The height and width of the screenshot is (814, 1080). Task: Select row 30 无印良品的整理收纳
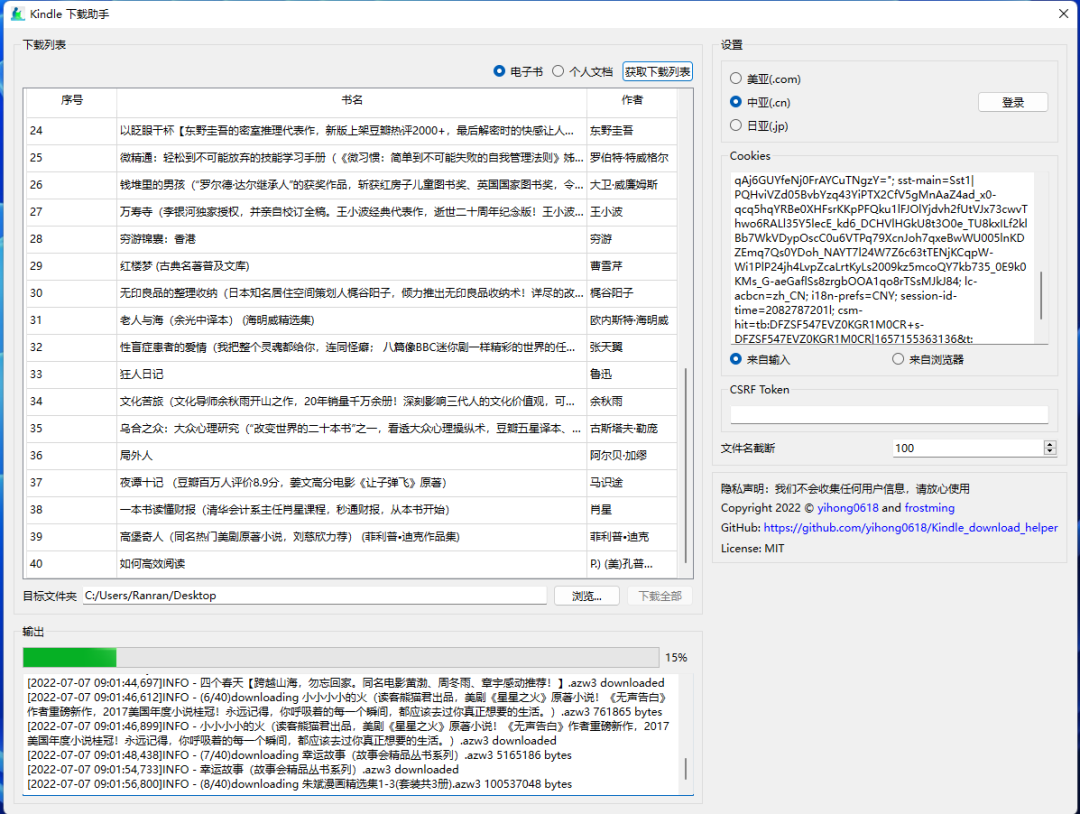(x=352, y=293)
